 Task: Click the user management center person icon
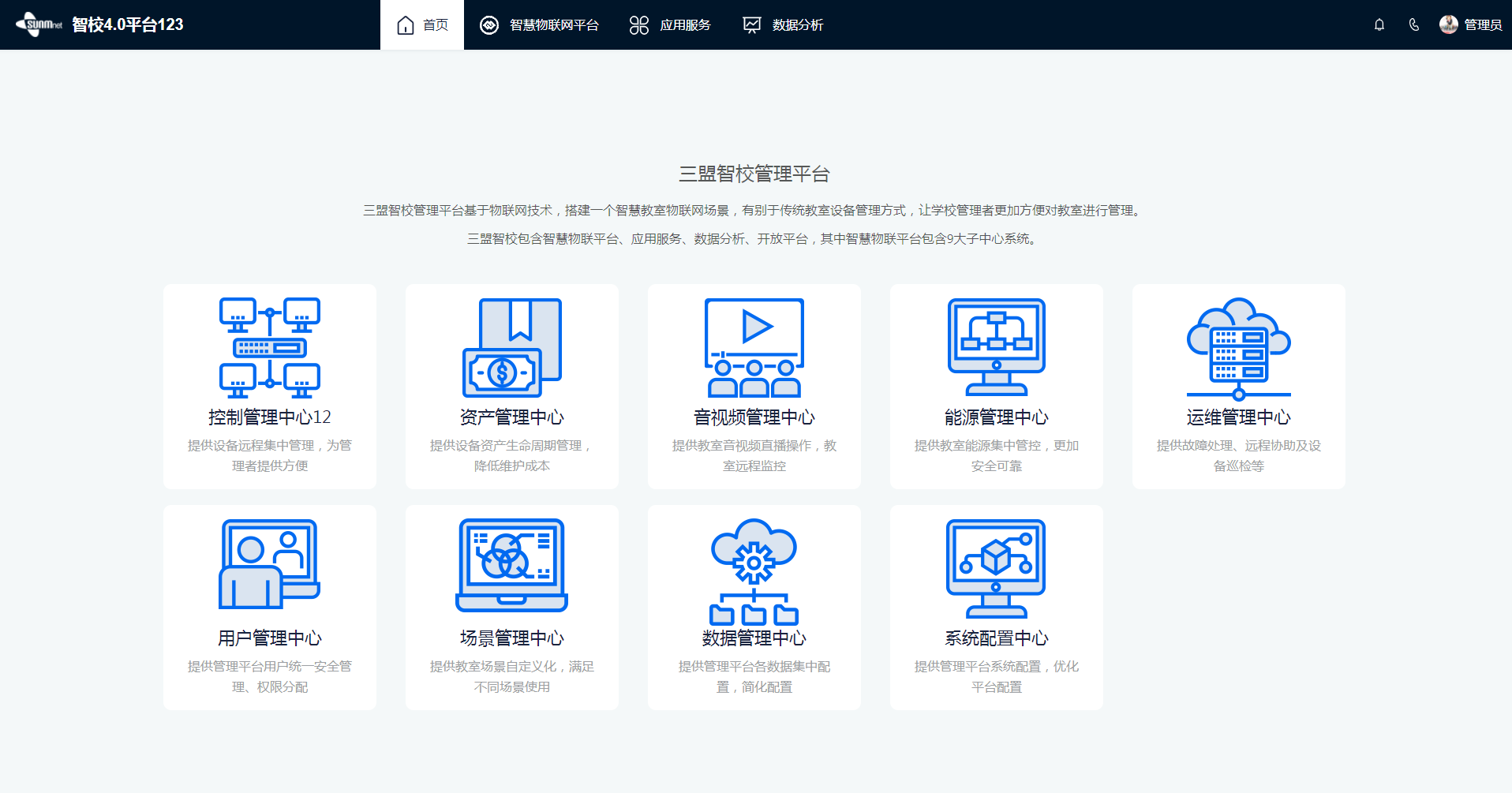click(x=269, y=564)
